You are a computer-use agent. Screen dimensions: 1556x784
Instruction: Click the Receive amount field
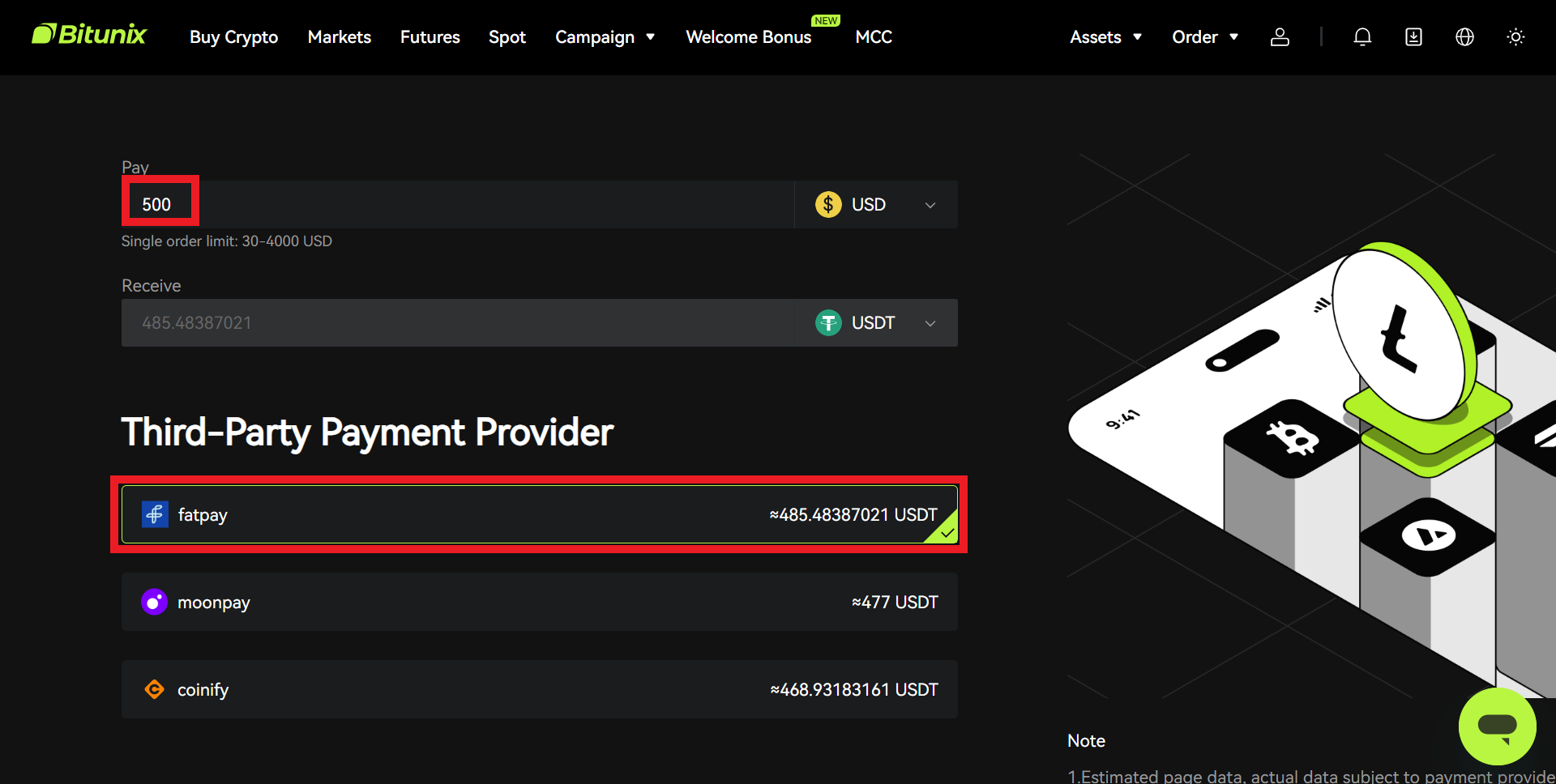(x=458, y=323)
